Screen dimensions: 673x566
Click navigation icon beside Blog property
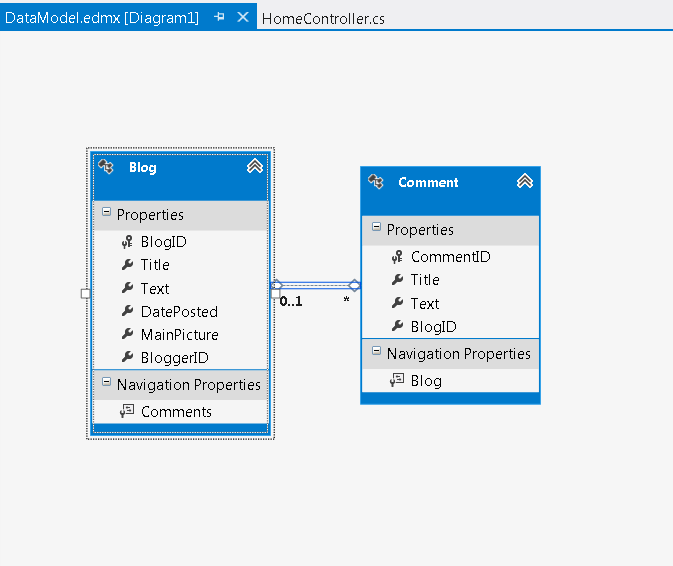point(397,380)
